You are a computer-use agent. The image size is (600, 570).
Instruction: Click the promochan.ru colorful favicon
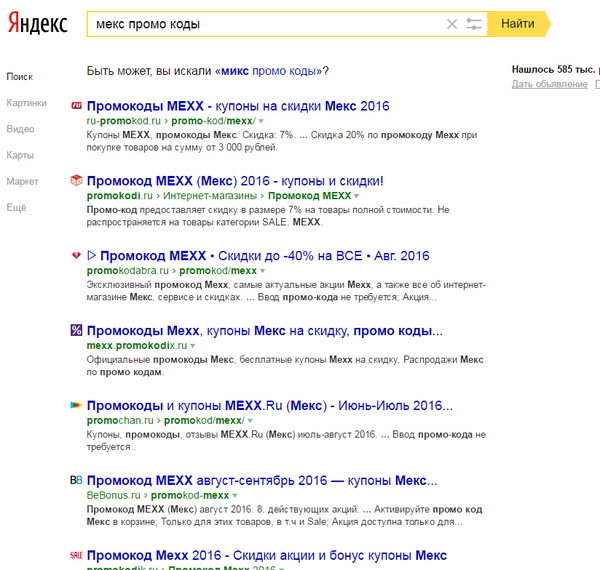[x=76, y=406]
